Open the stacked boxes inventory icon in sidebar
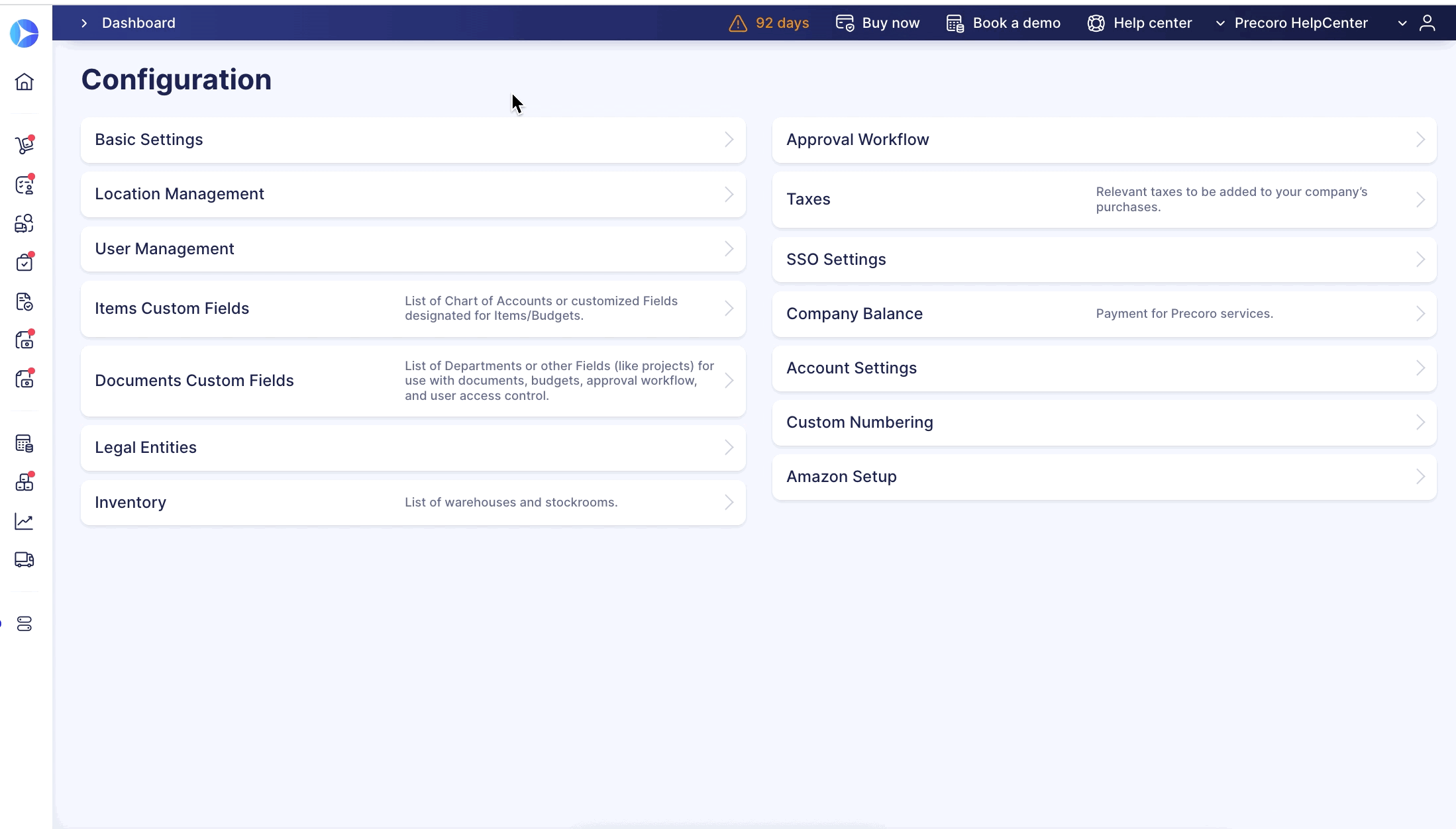1456x829 pixels. [x=25, y=482]
